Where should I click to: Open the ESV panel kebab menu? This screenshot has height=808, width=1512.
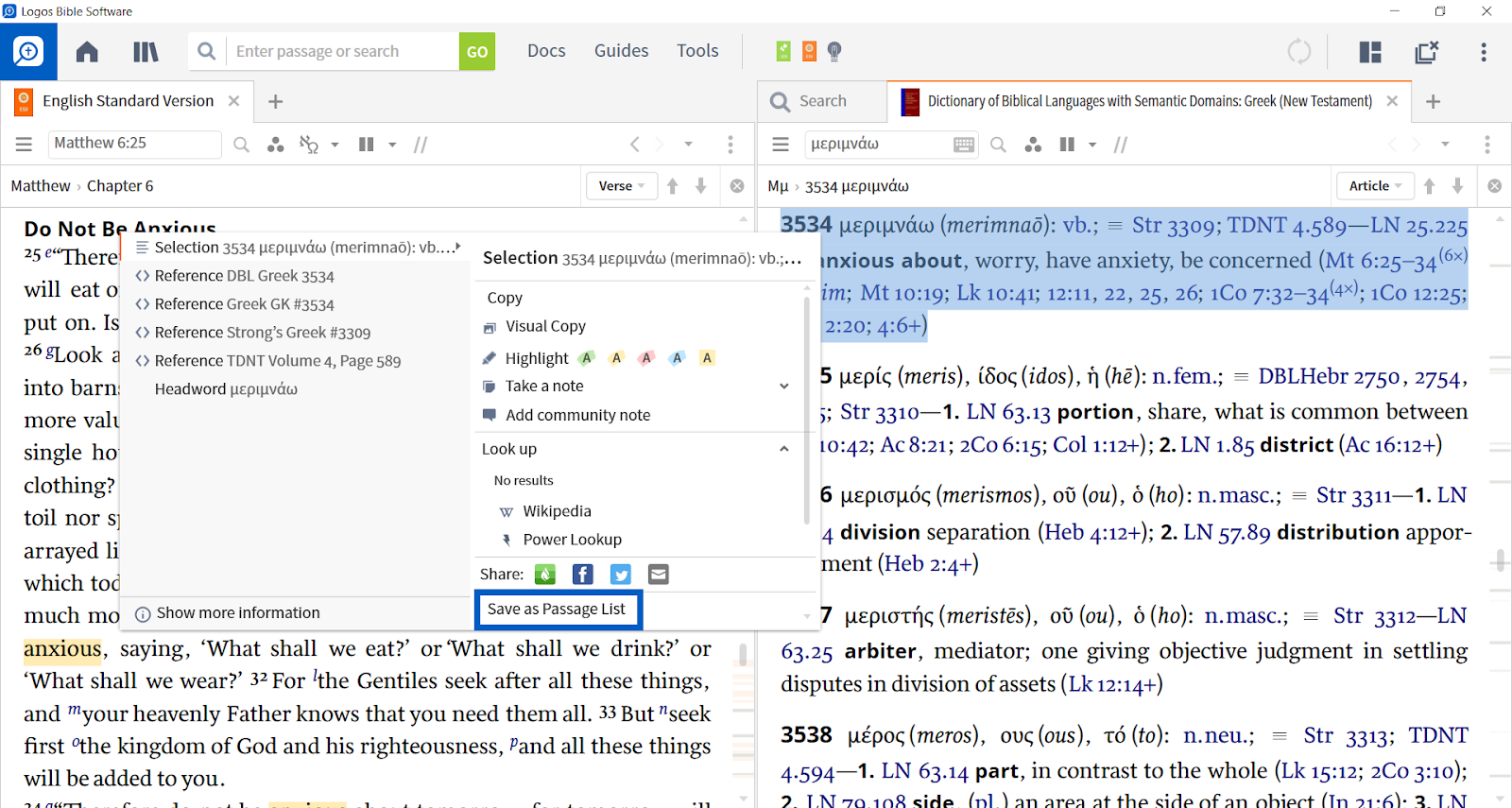coord(730,145)
